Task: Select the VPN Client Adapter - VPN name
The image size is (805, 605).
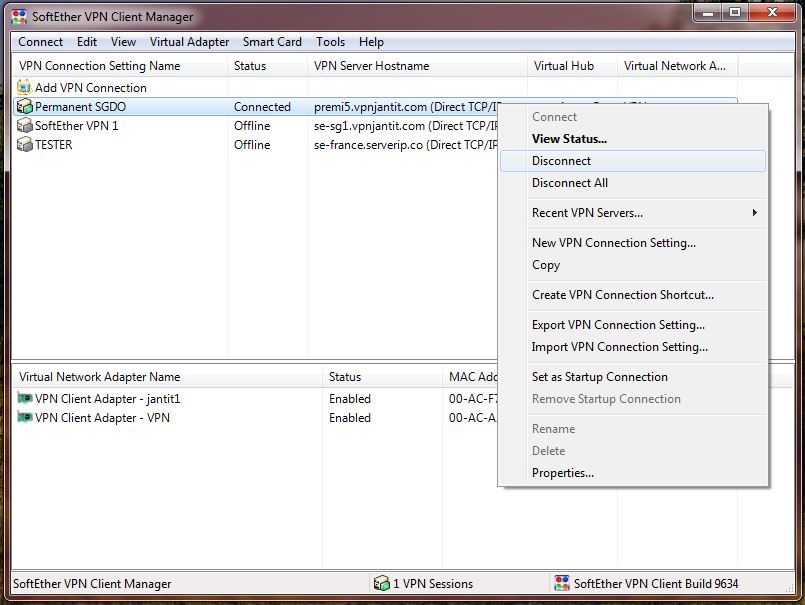Action: pyautogui.click(x=102, y=418)
